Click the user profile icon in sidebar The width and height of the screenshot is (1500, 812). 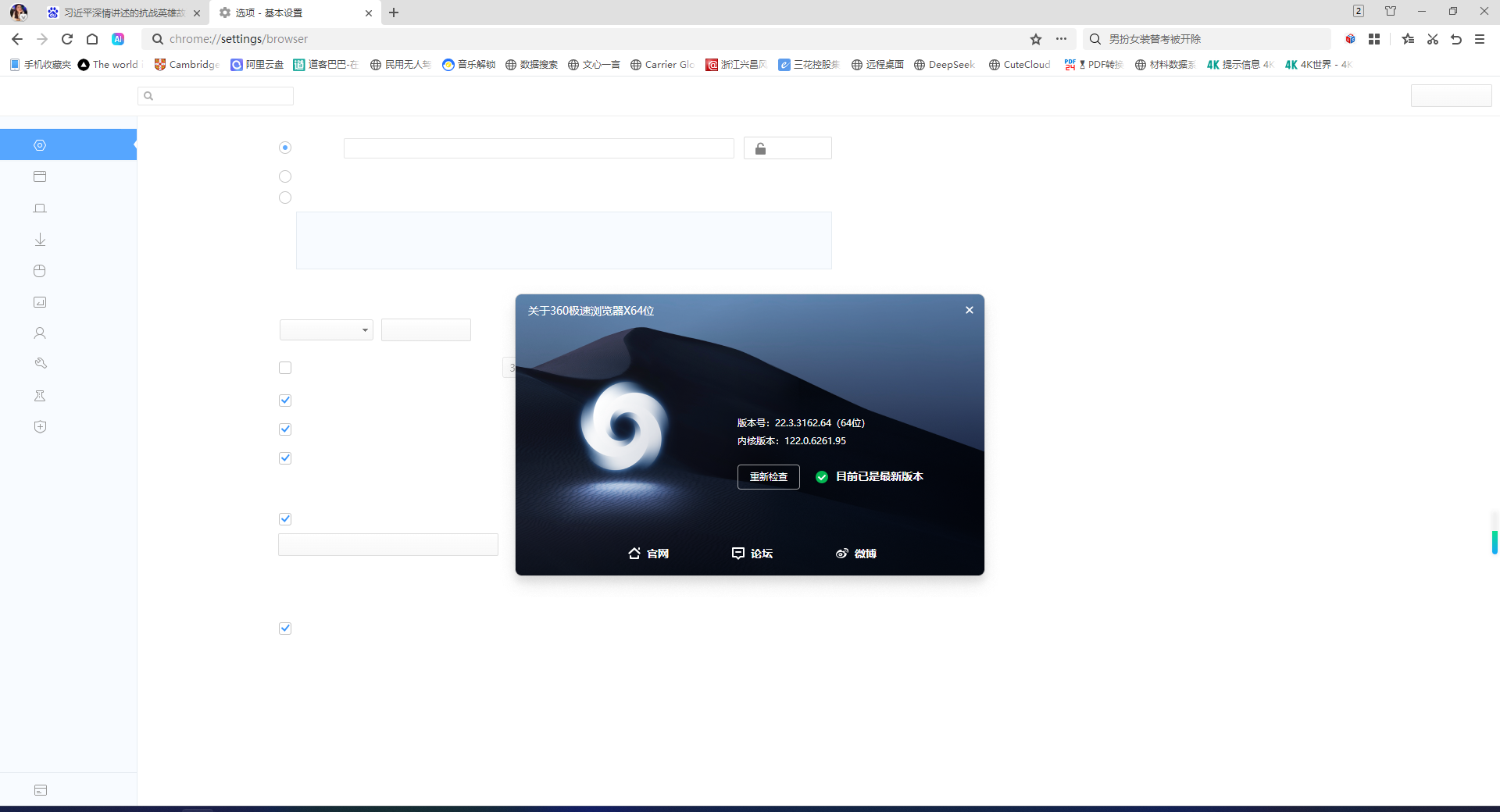click(40, 333)
